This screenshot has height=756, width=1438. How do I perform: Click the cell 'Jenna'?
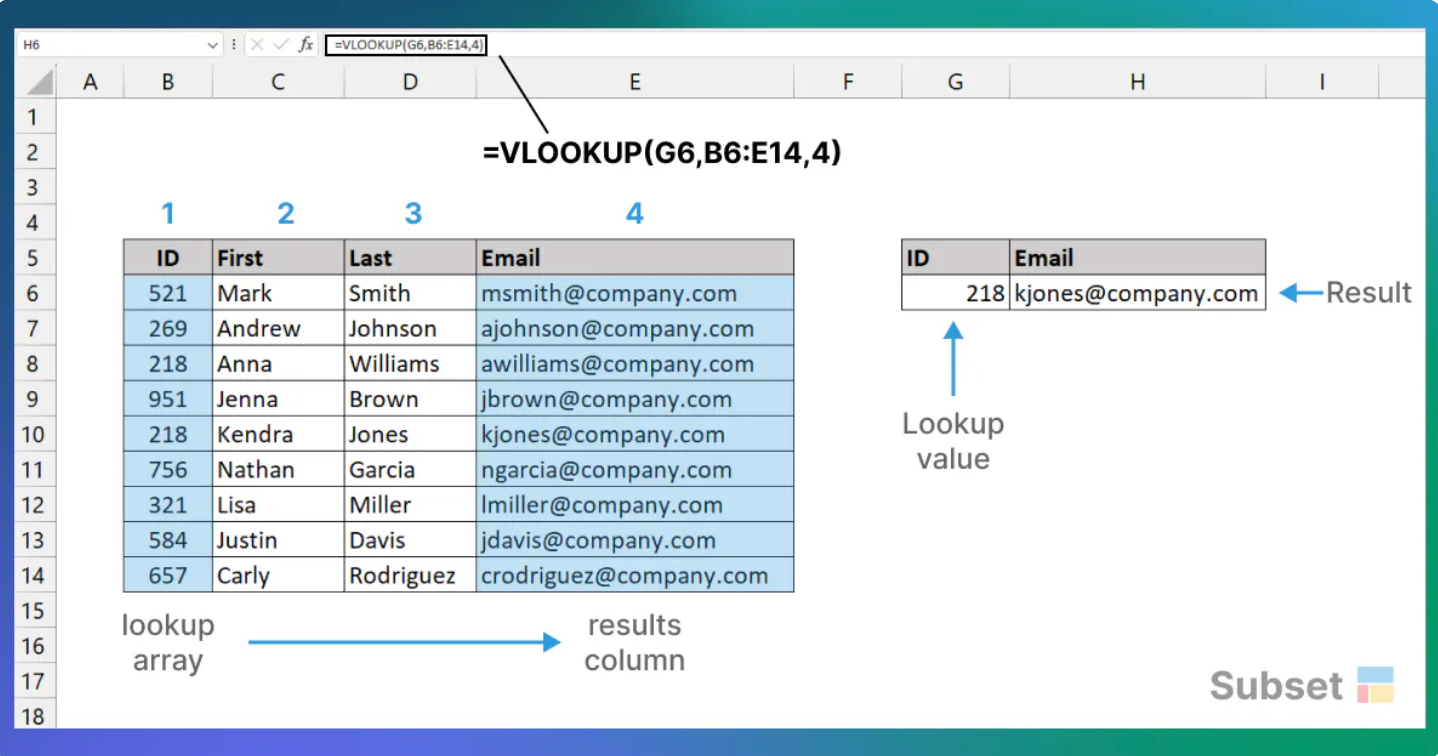279,399
